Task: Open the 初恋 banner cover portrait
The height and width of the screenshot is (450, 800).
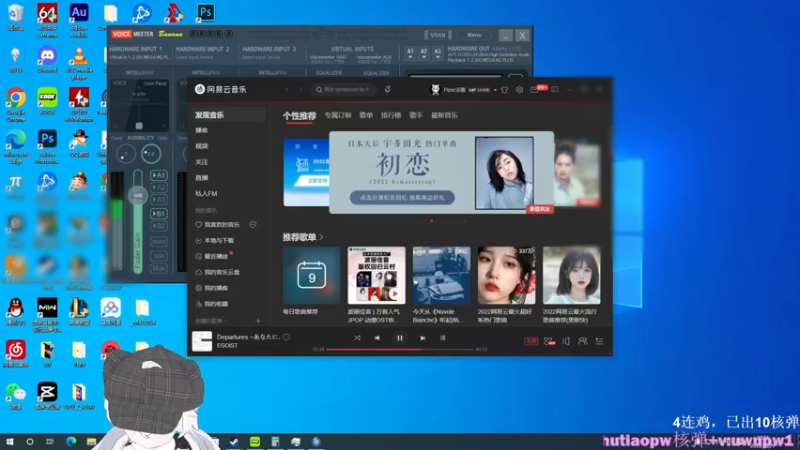Action: pos(504,172)
